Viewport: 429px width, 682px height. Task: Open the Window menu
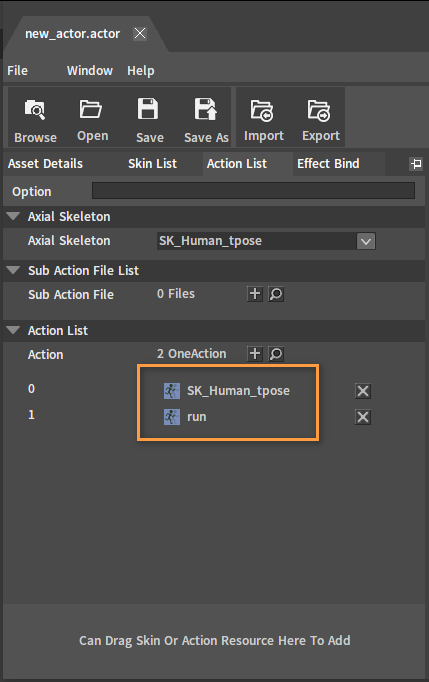coord(90,70)
